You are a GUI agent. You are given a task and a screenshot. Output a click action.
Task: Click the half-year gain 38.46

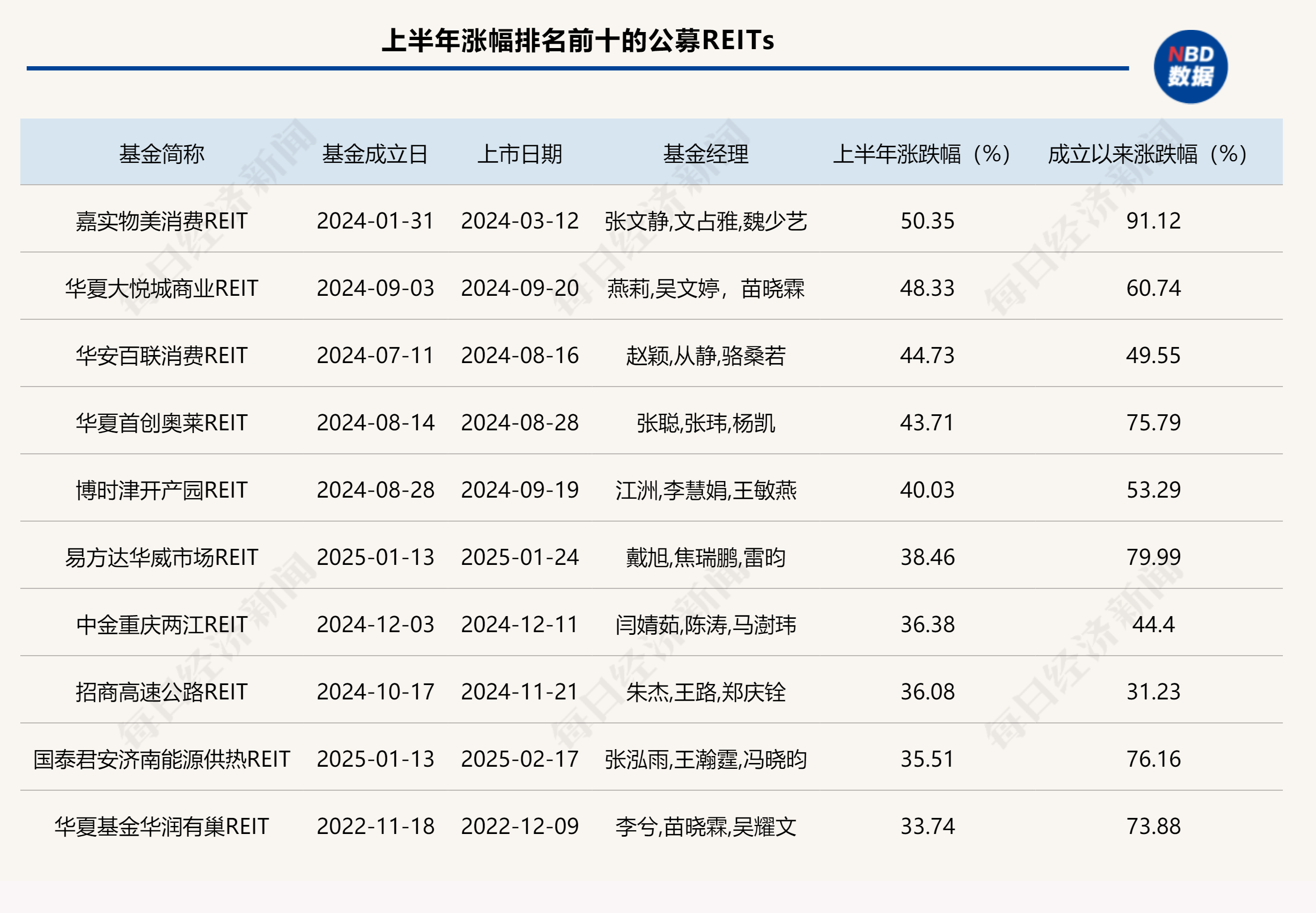tap(927, 557)
